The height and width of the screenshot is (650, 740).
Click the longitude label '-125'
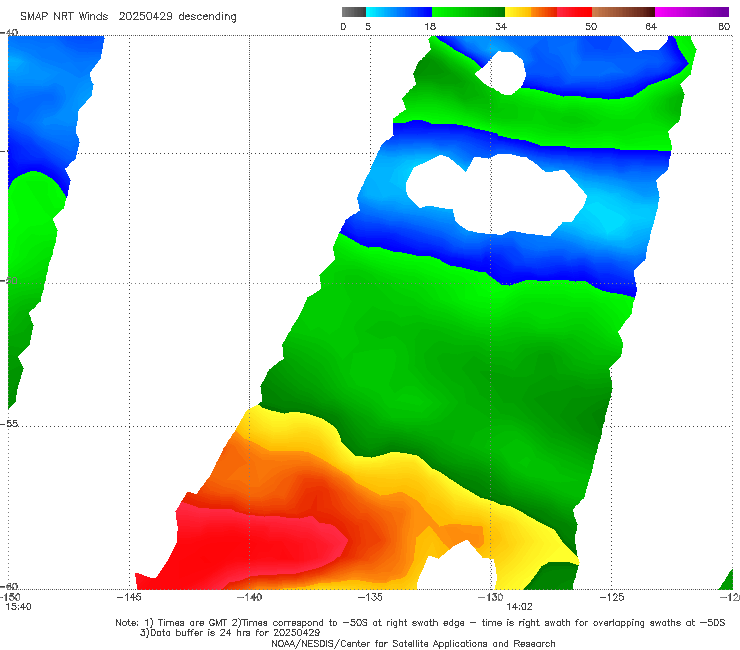[x=612, y=597]
